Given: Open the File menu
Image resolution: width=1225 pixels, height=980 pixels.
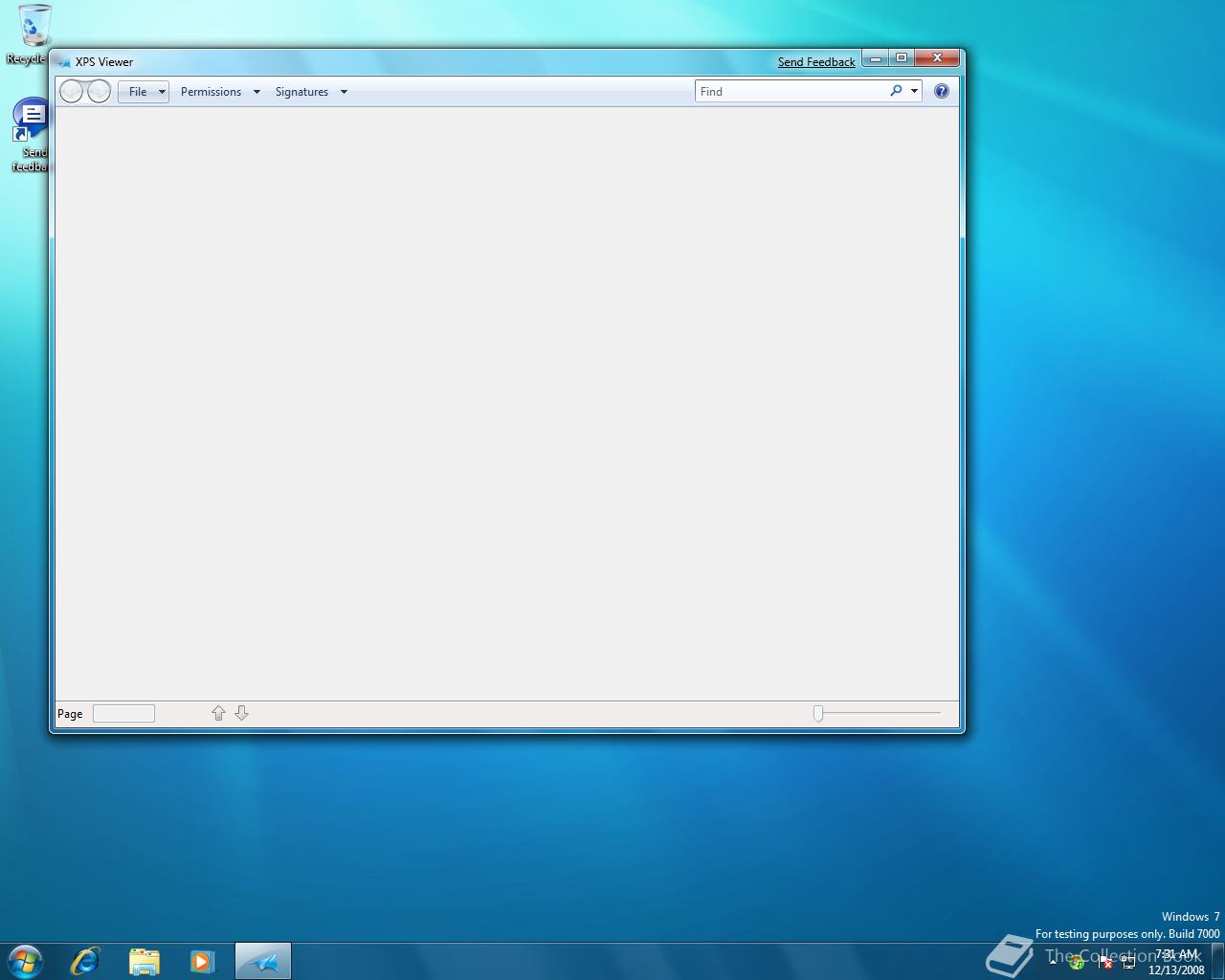Looking at the screenshot, I should coord(144,92).
